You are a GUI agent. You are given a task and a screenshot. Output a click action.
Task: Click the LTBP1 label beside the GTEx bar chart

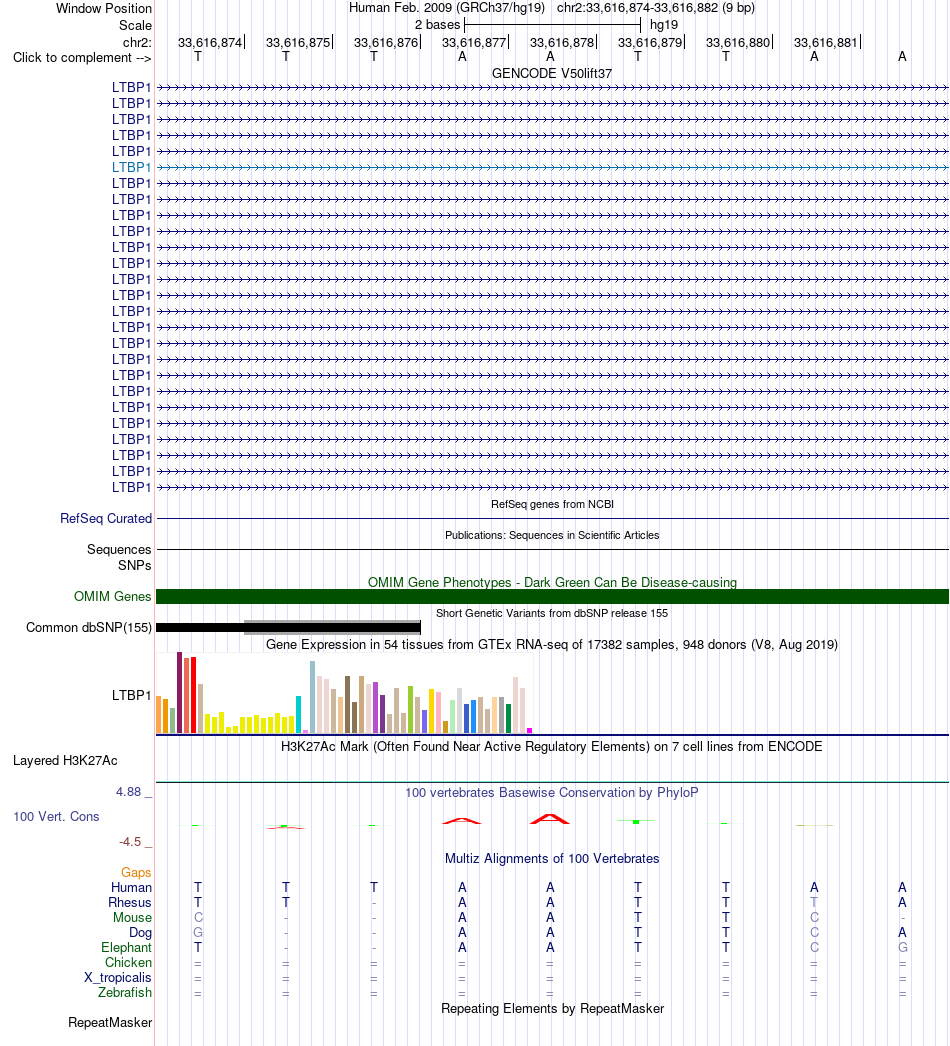point(131,695)
